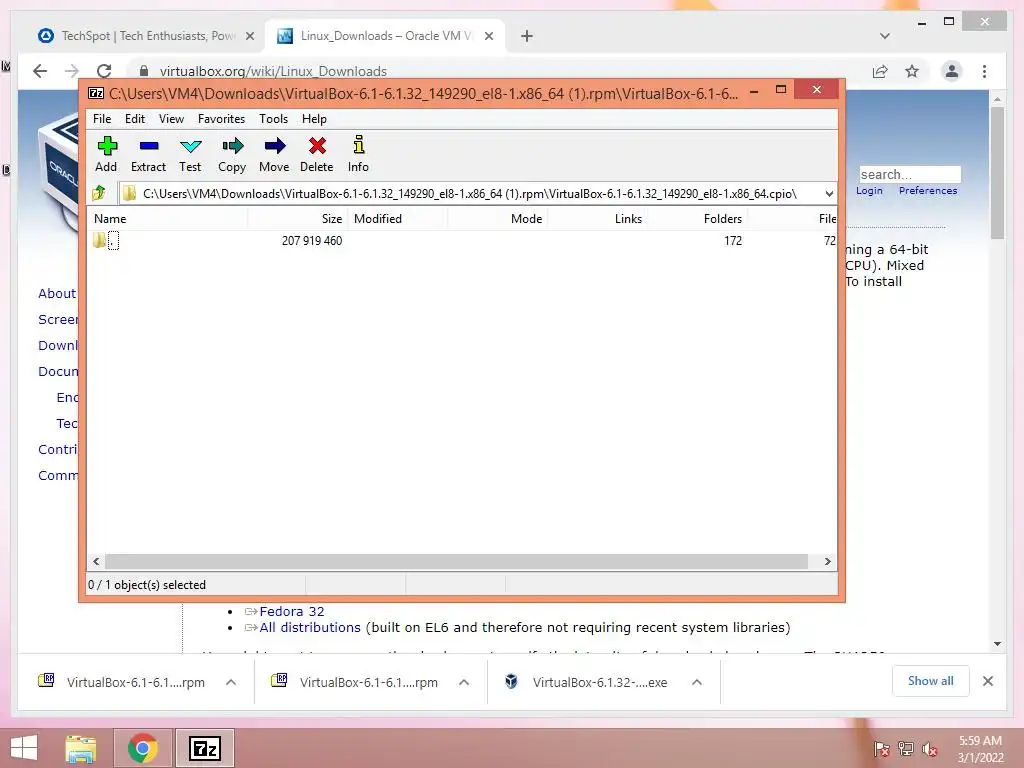Open the Chrome three-dot menu
Screen dimensions: 1024x768
[x=984, y=71]
